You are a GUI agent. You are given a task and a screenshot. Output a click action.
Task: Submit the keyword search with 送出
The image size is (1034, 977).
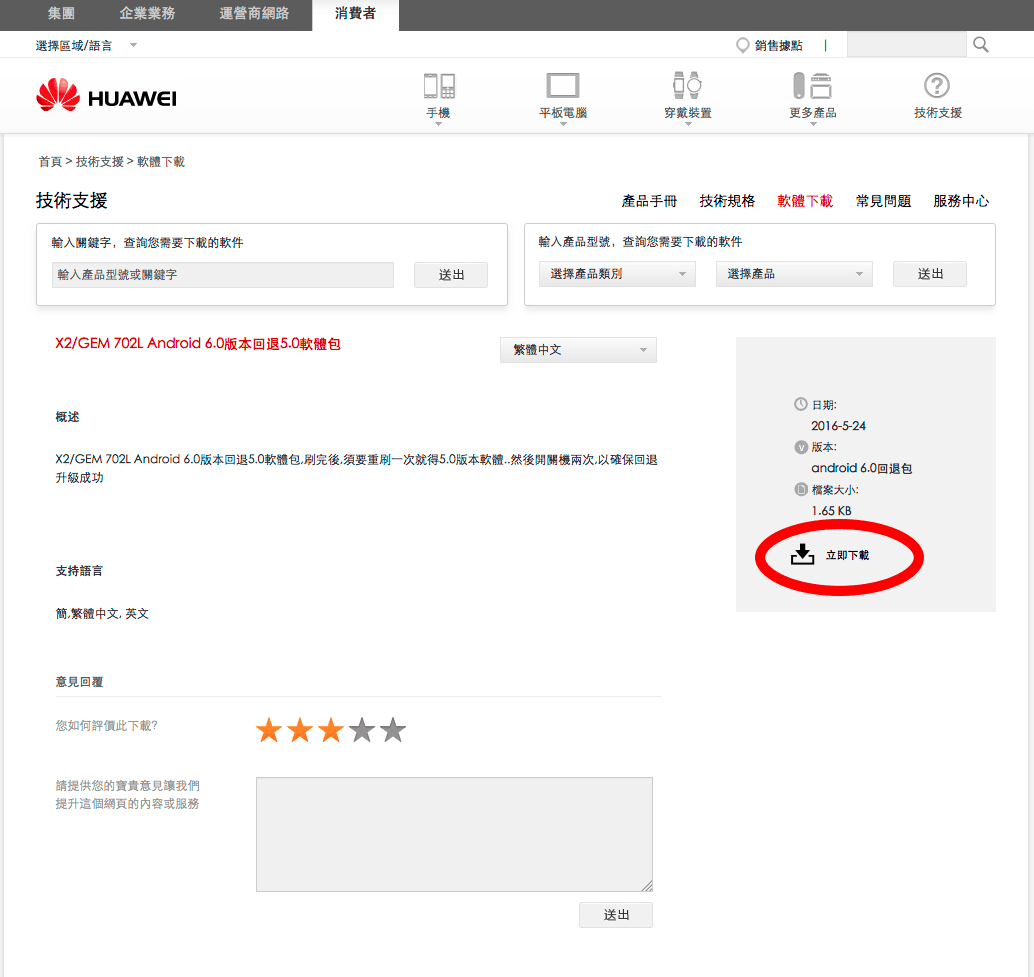tap(451, 275)
